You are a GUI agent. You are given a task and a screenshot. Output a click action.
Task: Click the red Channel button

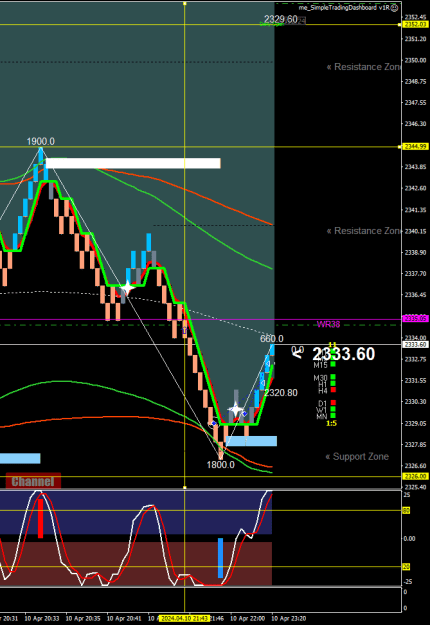click(33, 481)
